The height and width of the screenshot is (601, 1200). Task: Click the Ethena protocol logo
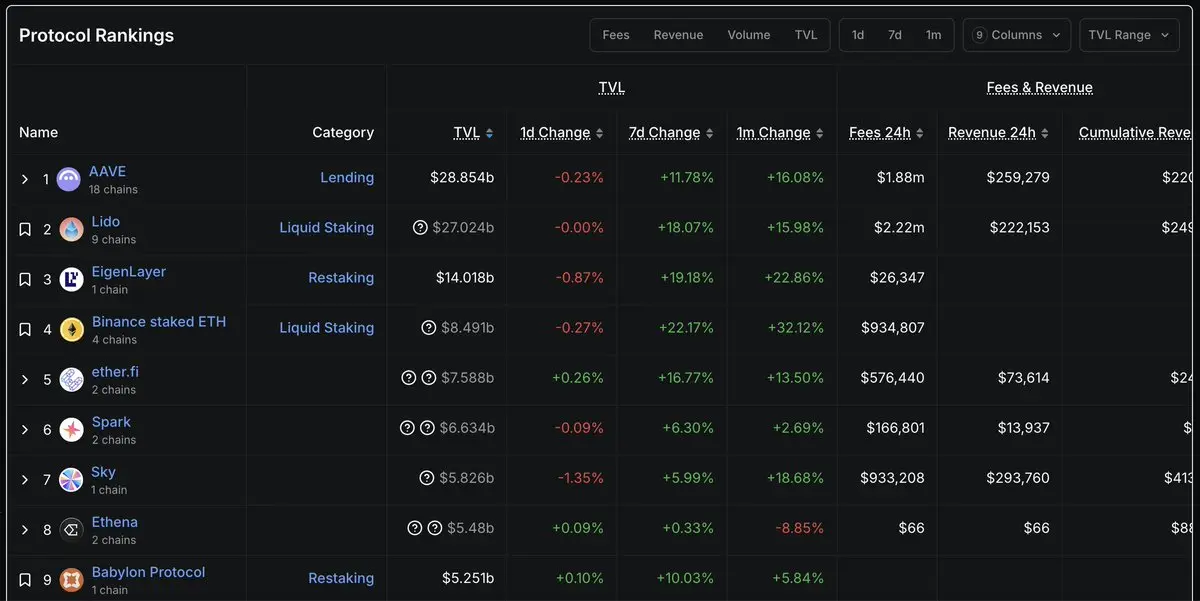(x=71, y=530)
